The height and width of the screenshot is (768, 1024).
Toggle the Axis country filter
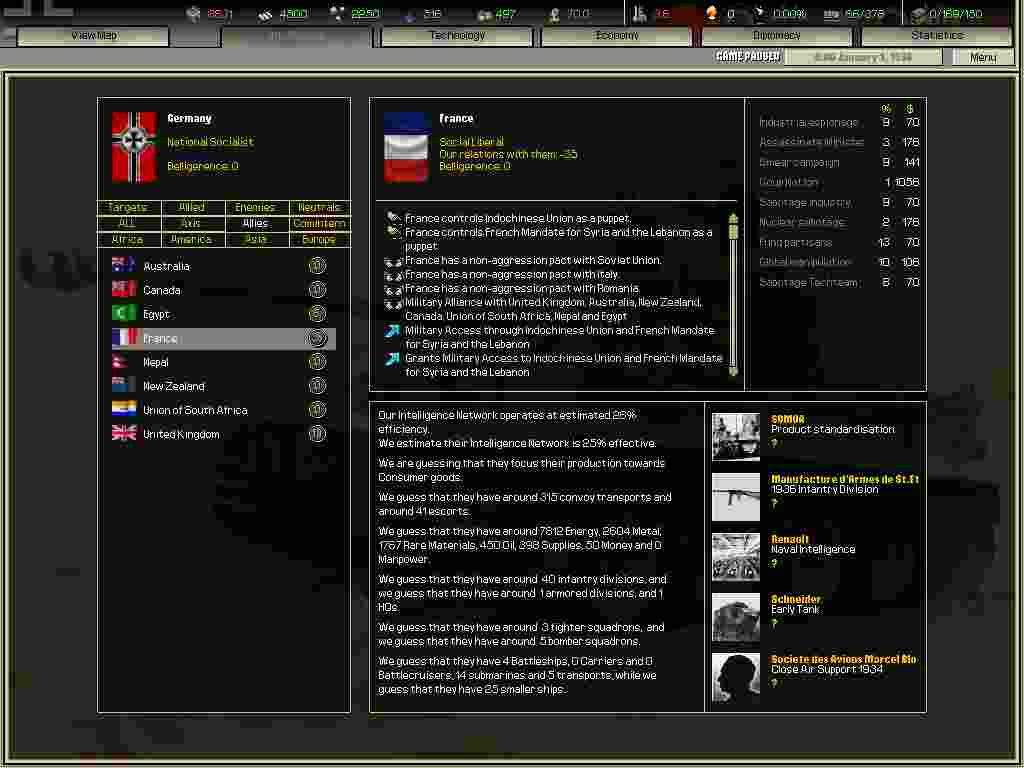coord(191,224)
